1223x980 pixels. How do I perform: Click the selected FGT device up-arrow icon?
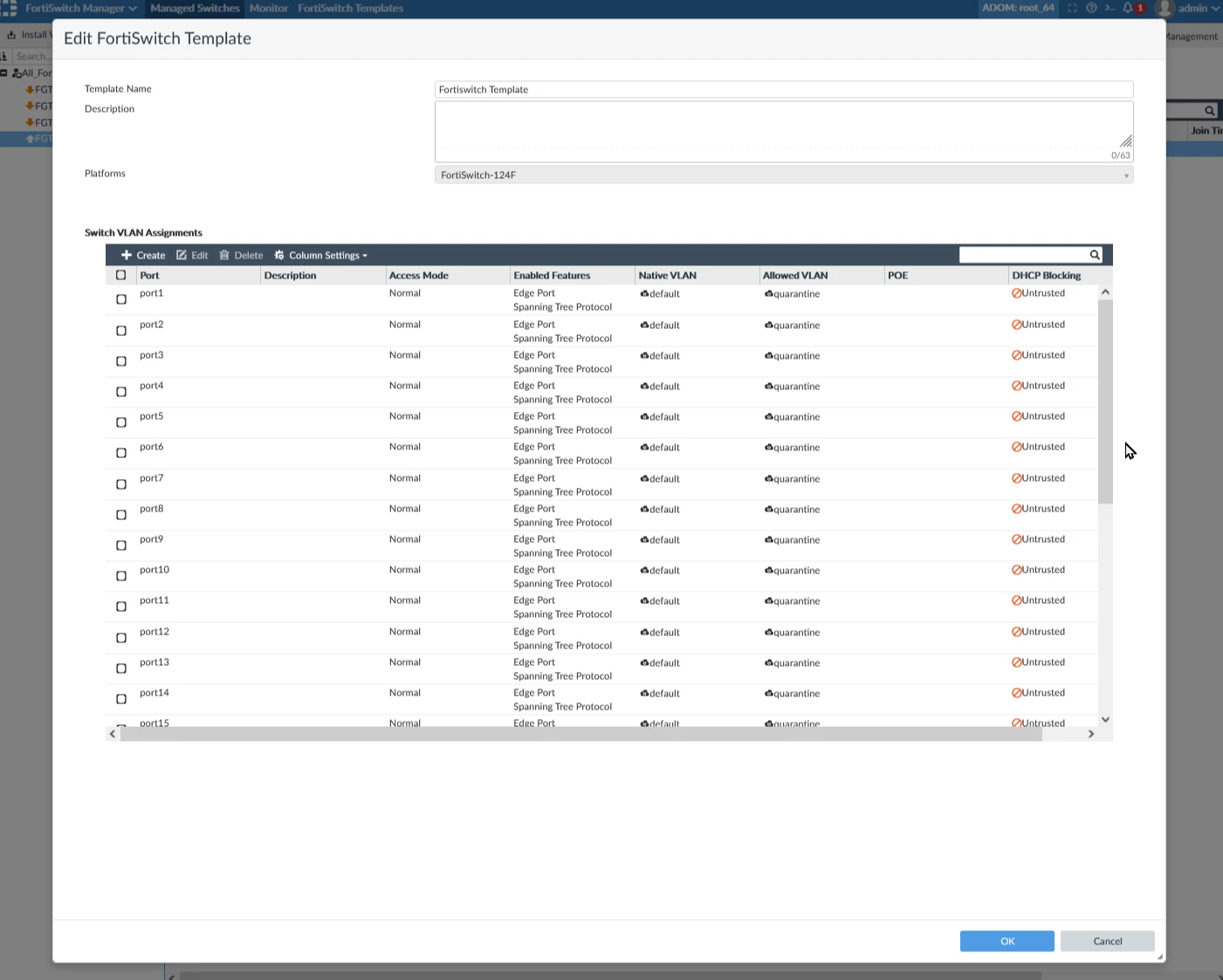(30, 139)
